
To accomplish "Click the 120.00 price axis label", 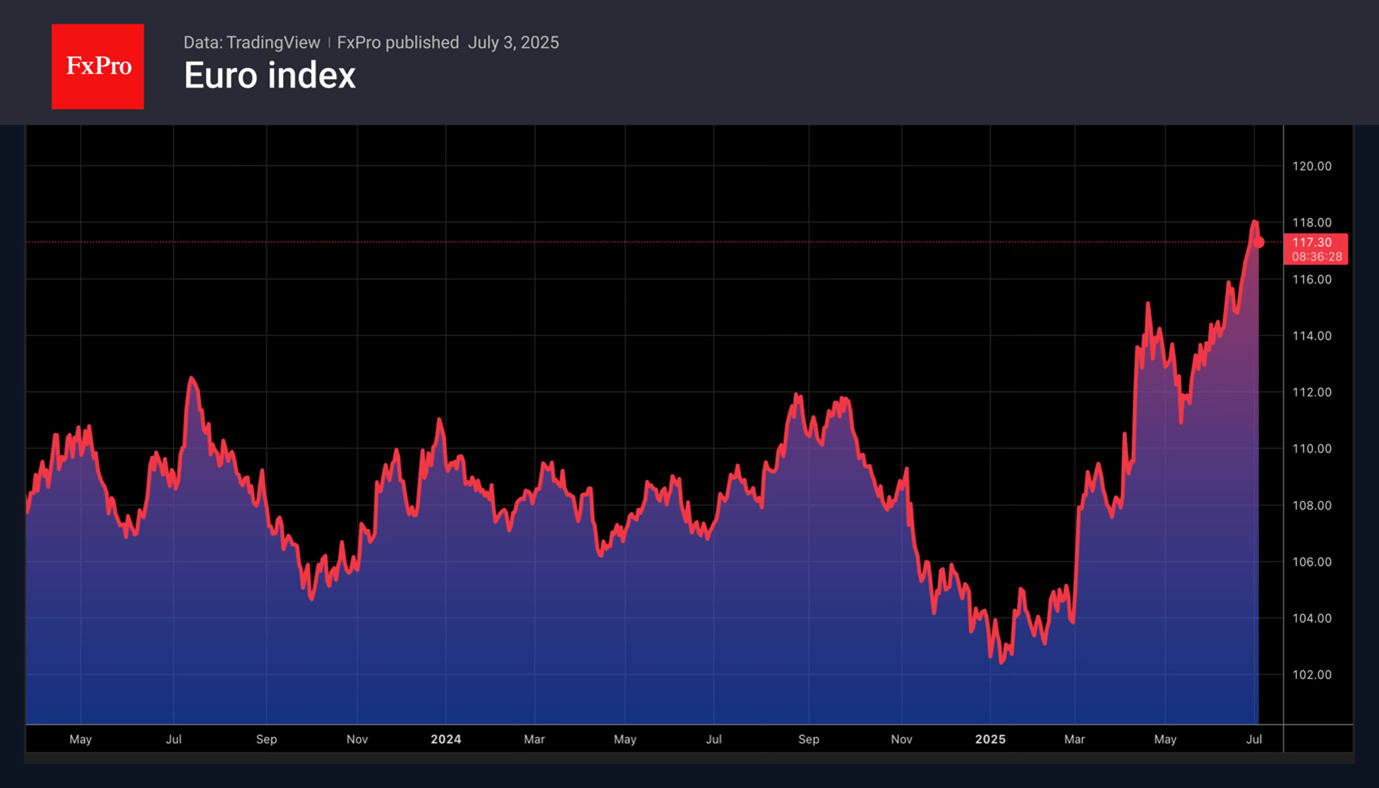I will [1311, 166].
